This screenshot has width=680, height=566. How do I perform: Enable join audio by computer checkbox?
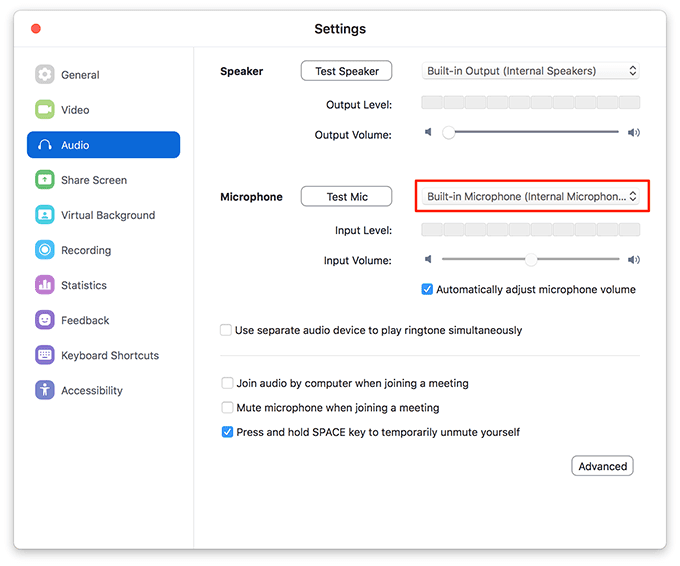click(x=227, y=383)
